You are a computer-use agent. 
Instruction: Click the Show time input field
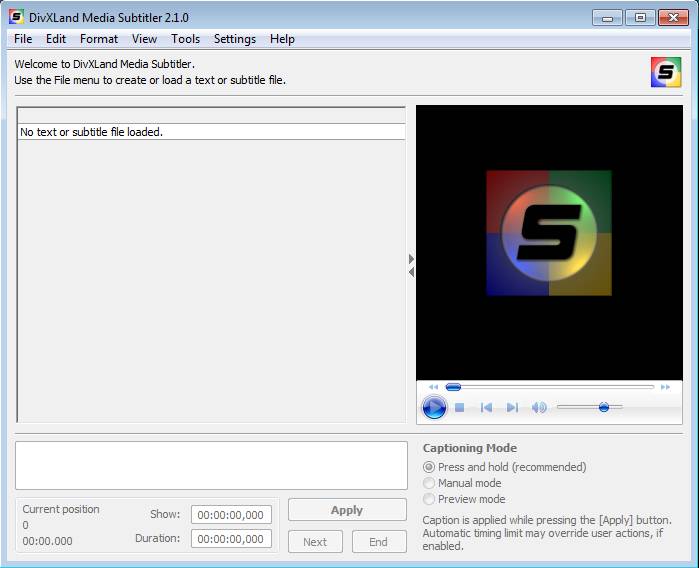[x=231, y=515]
